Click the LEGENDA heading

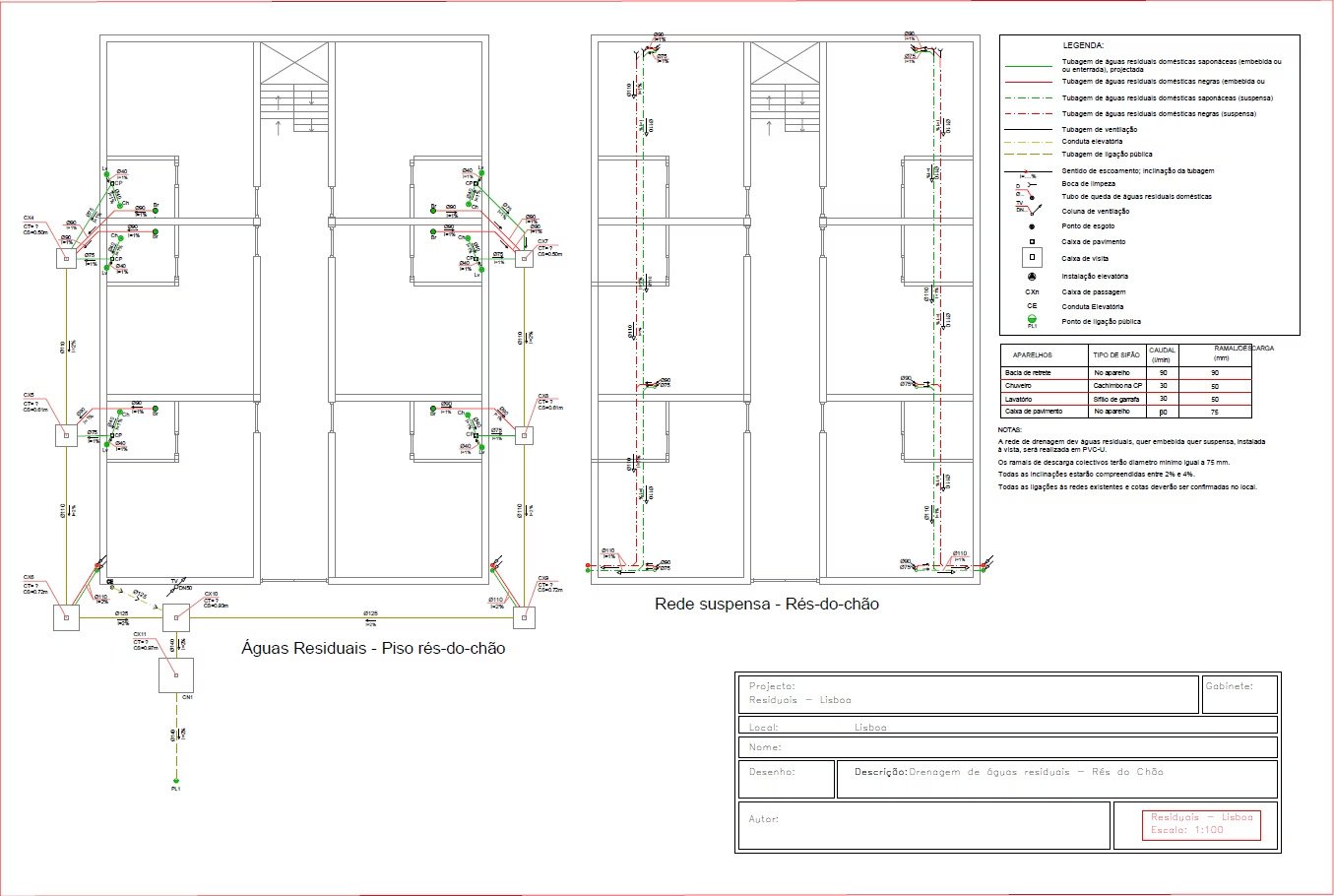1083,45
